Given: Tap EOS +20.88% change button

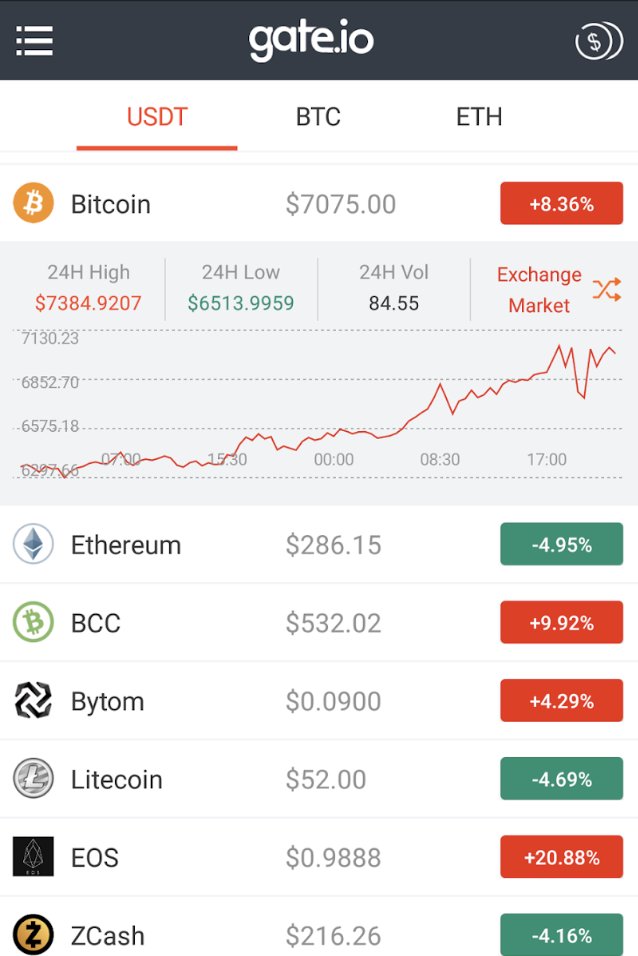Looking at the screenshot, I should 561,857.
